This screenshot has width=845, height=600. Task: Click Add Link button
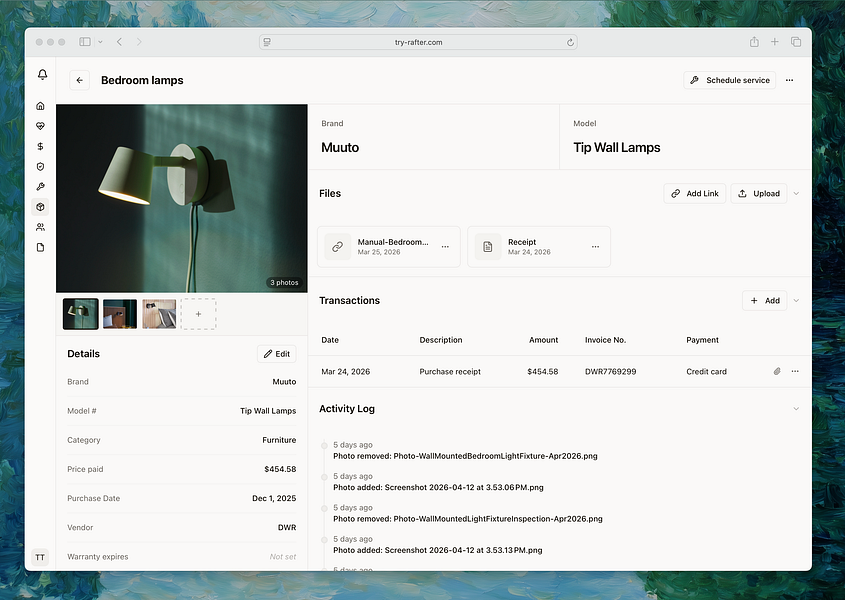[695, 194]
